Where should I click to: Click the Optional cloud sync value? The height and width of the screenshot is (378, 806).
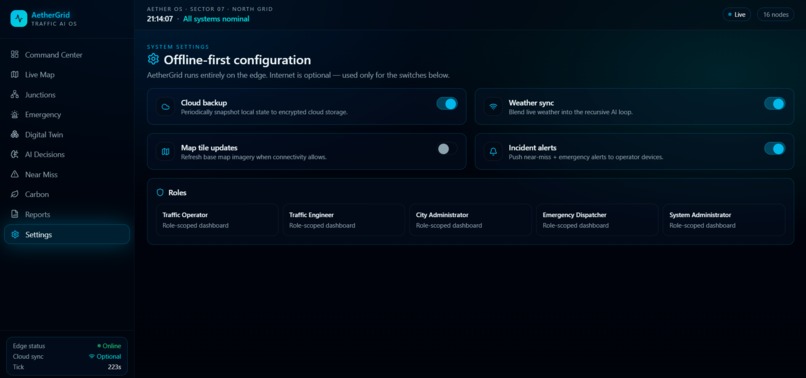105,356
